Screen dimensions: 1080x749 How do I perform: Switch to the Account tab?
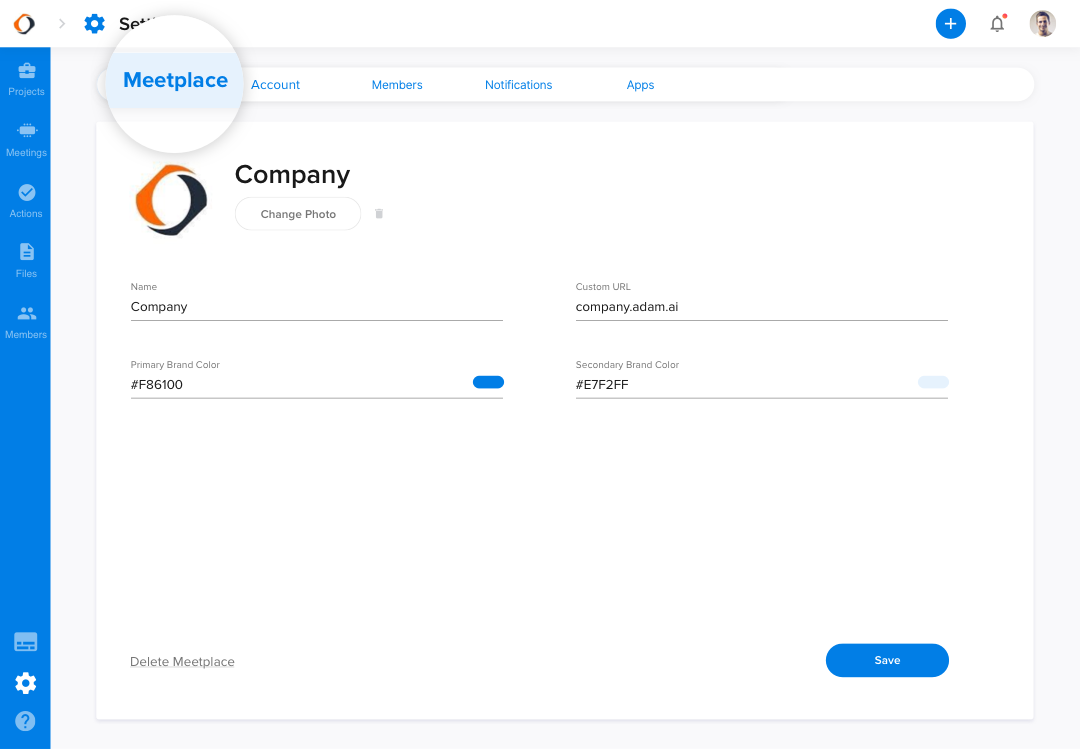(x=276, y=85)
